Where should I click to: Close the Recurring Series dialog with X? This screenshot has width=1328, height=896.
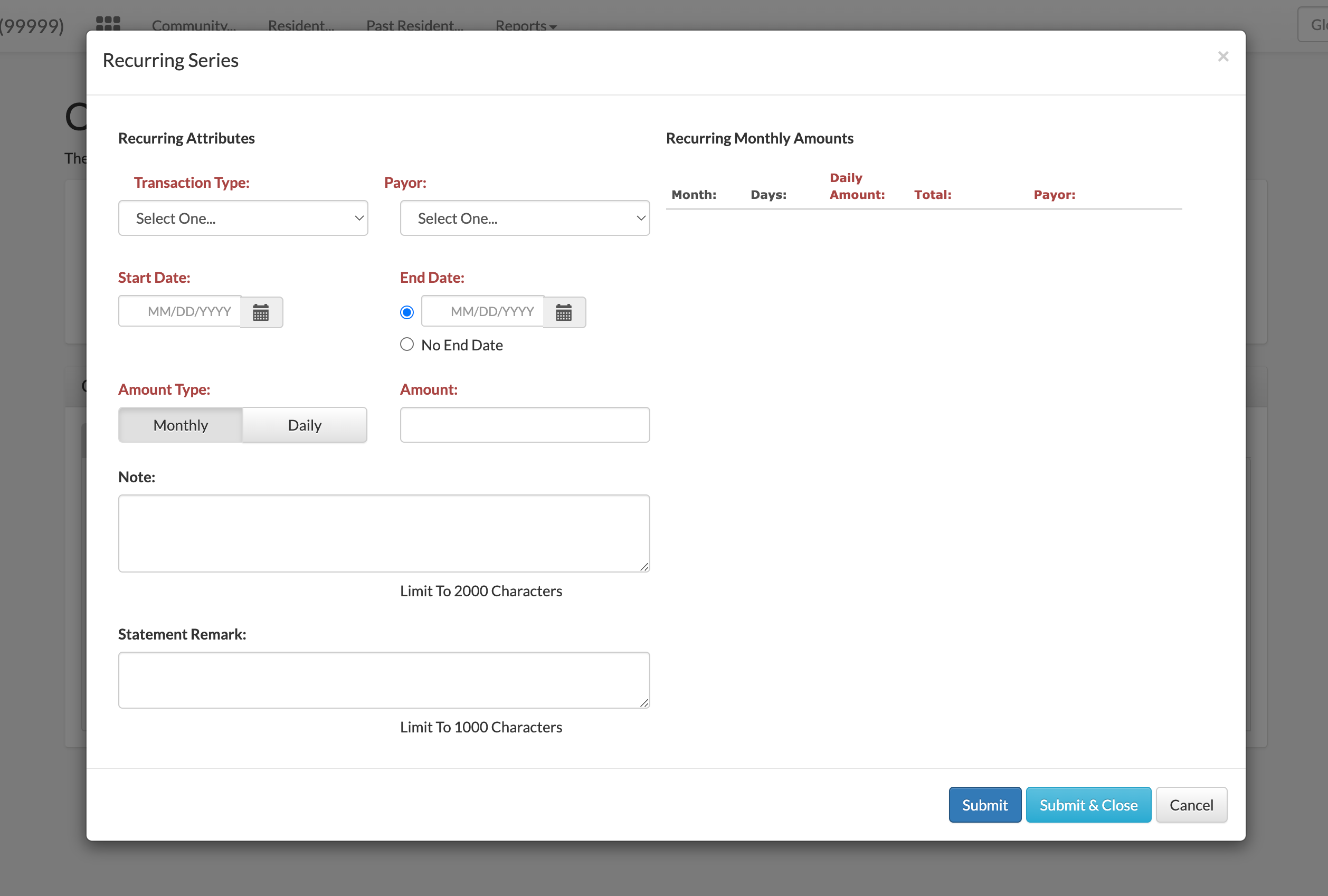[x=1223, y=56]
